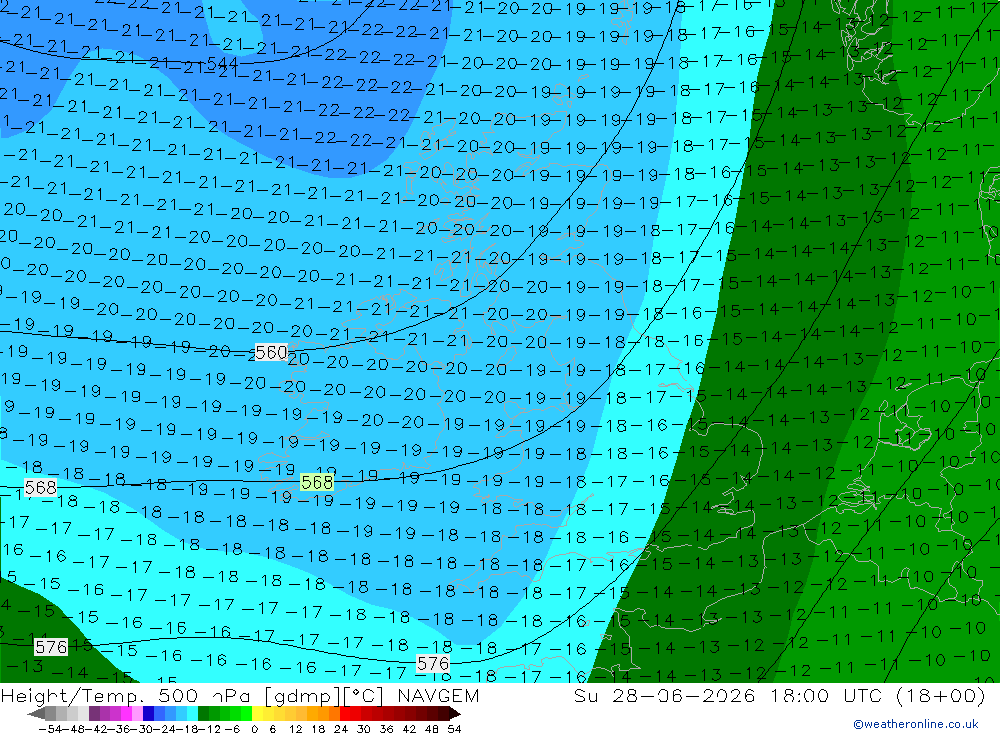Click the green-highlighted 568 contour label
Screen dimensions: 1000x733
point(317,482)
